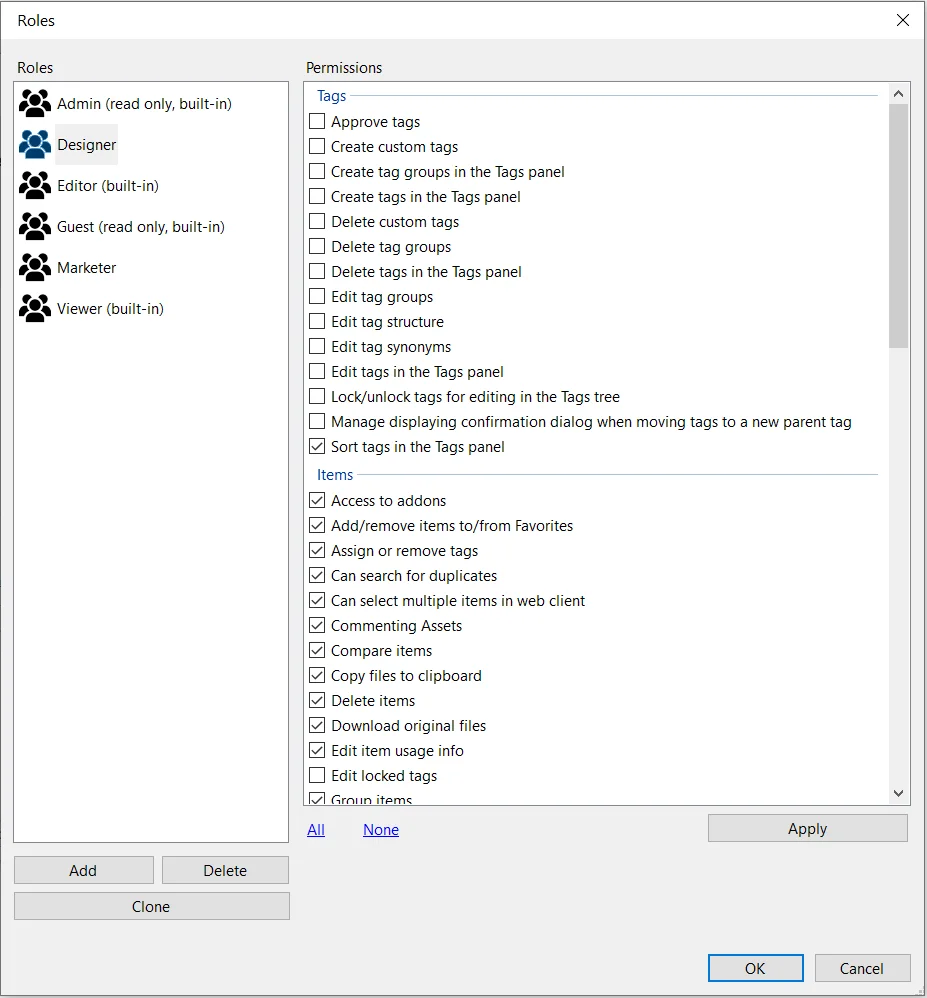Click the Items section header

click(335, 475)
